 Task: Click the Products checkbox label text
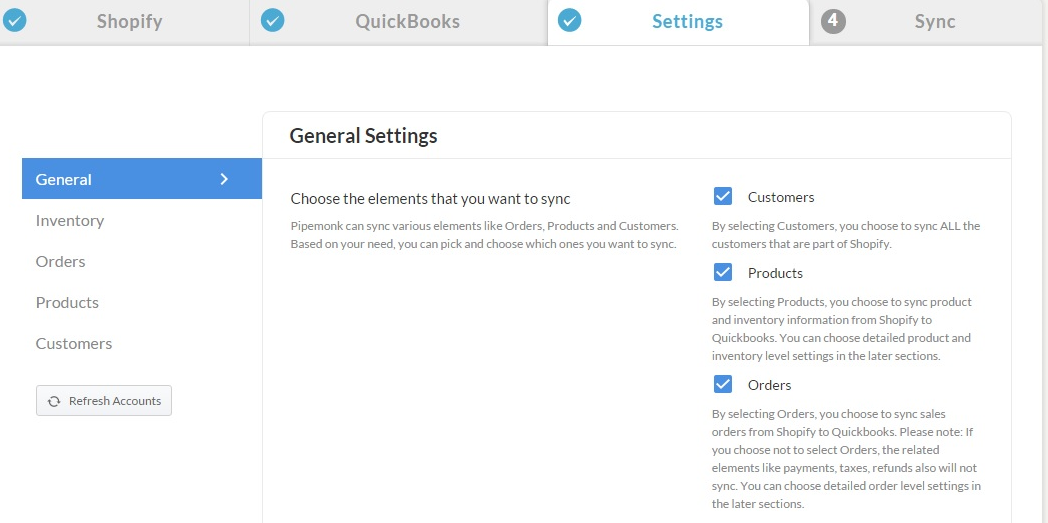775,274
